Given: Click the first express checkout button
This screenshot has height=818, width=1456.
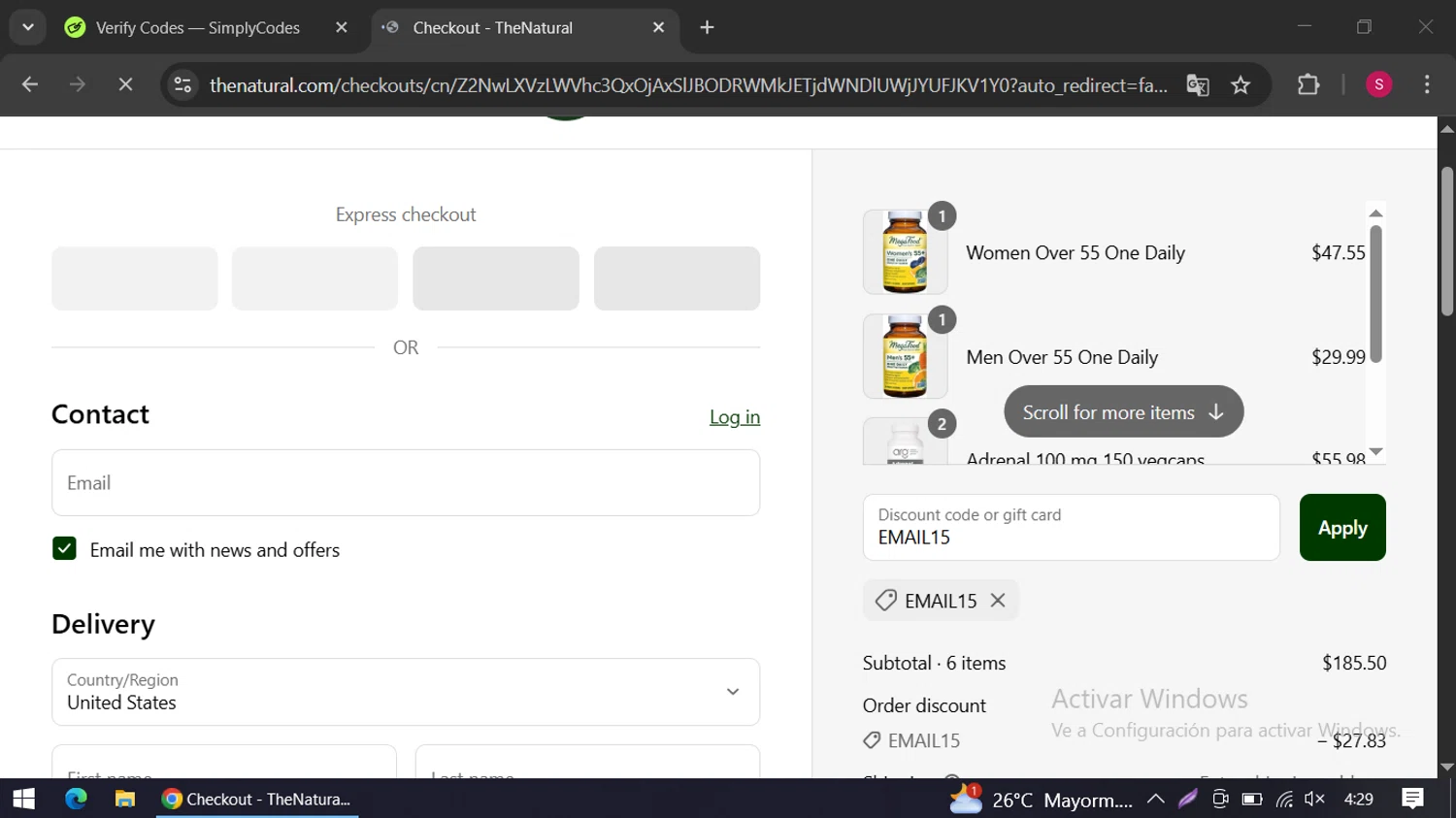Looking at the screenshot, I should click(x=135, y=278).
